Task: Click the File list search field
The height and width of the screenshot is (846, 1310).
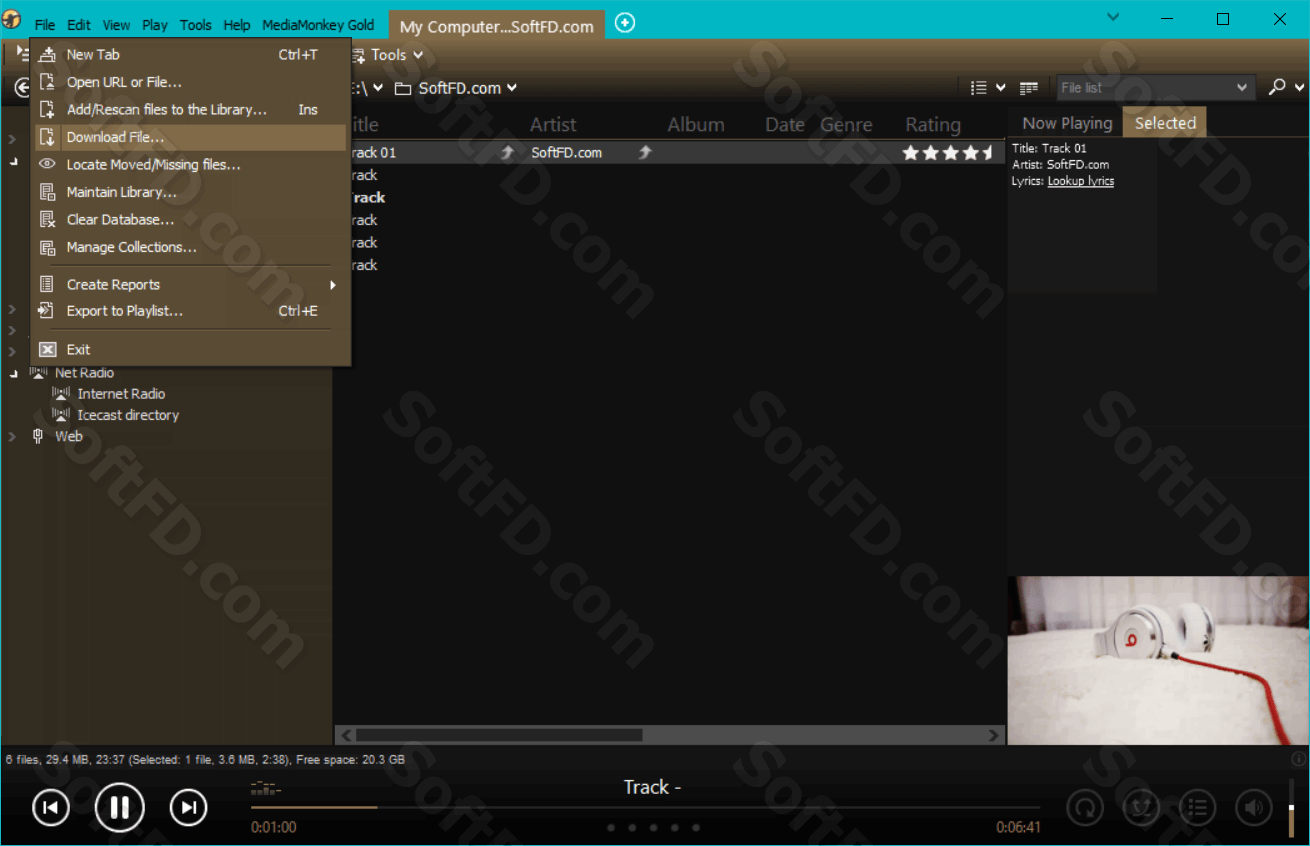Action: [1144, 88]
